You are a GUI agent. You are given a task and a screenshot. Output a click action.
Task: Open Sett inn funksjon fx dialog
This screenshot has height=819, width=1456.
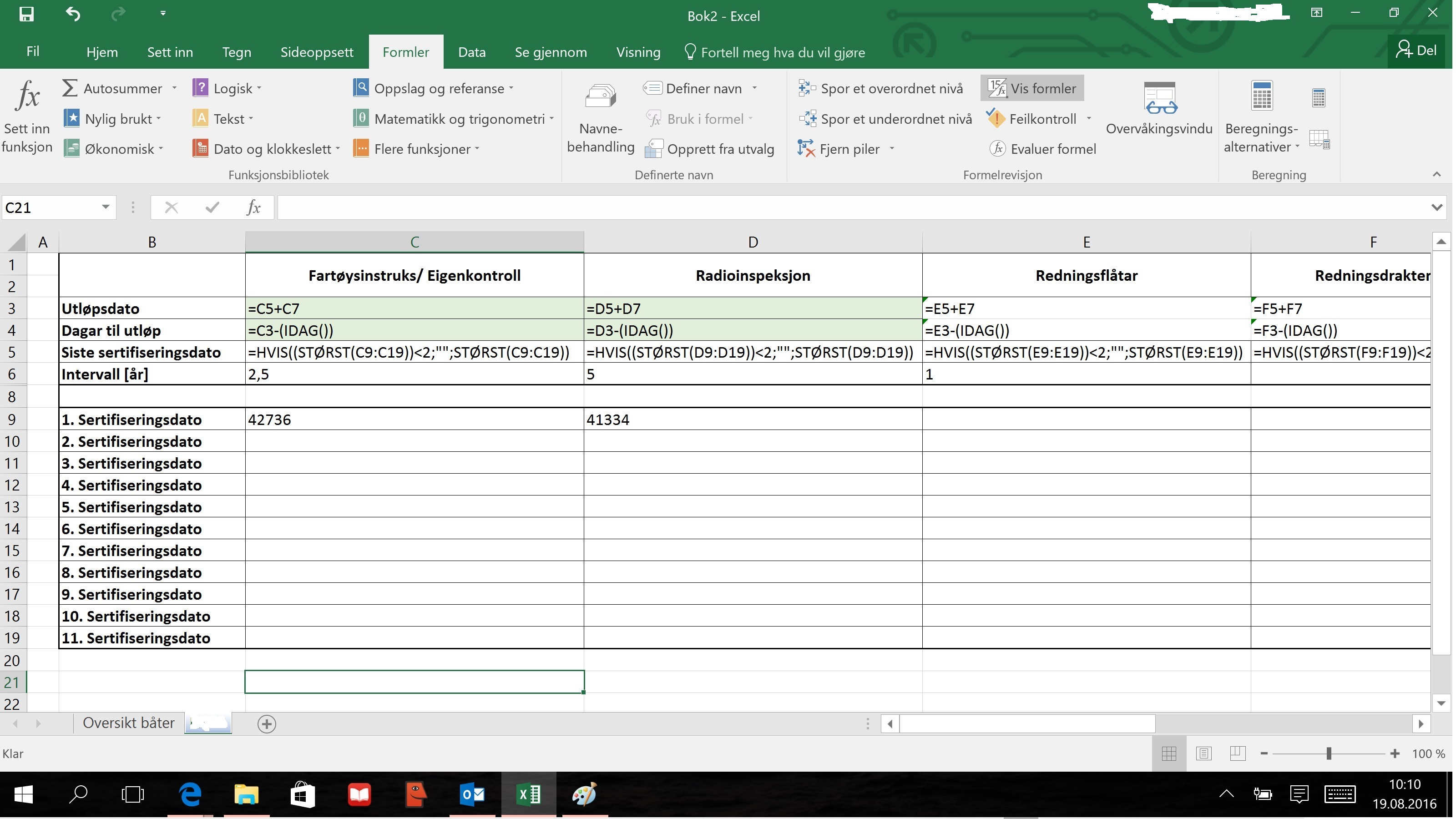point(26,117)
